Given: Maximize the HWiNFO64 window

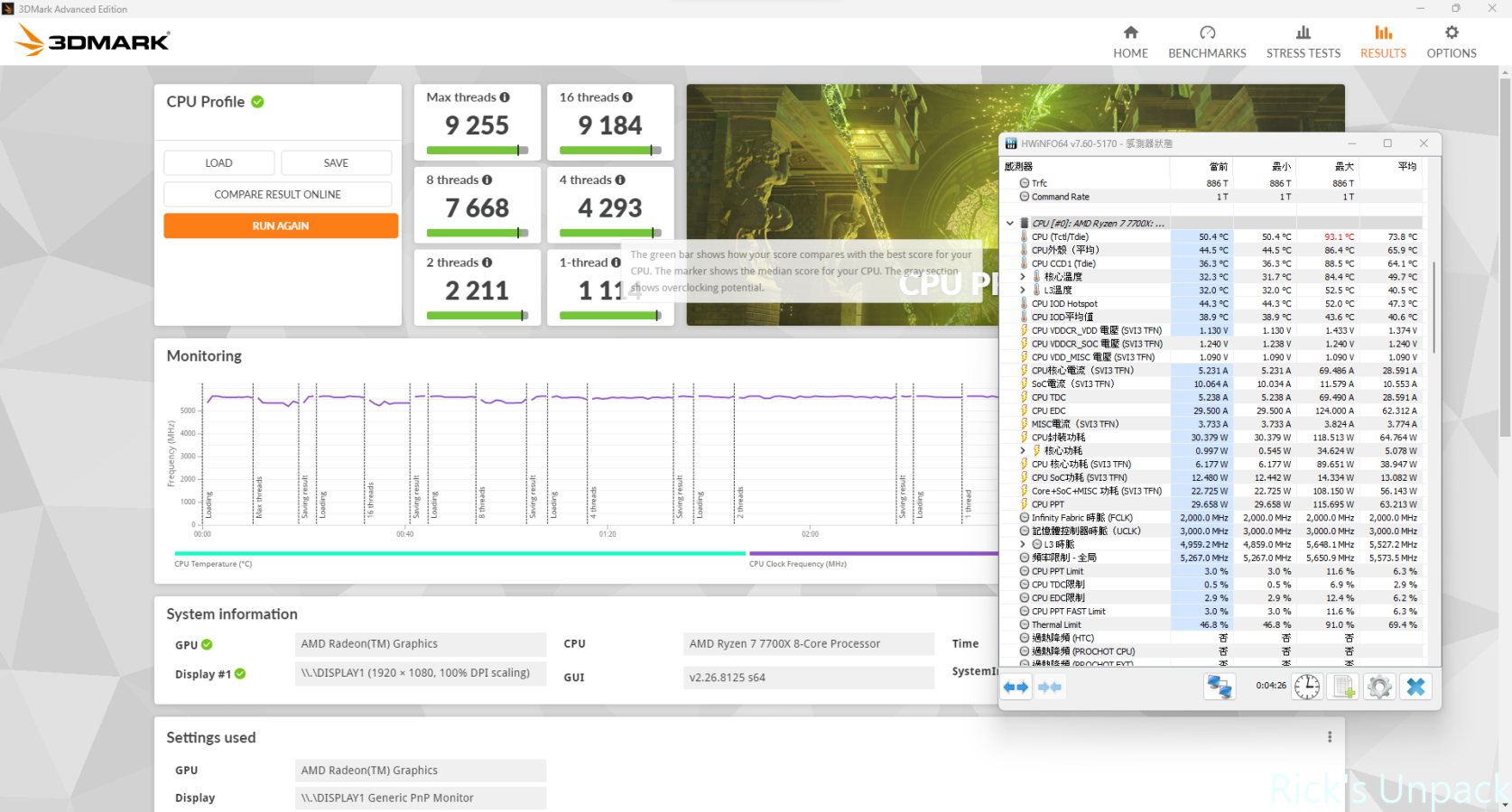Looking at the screenshot, I should pyautogui.click(x=1387, y=143).
